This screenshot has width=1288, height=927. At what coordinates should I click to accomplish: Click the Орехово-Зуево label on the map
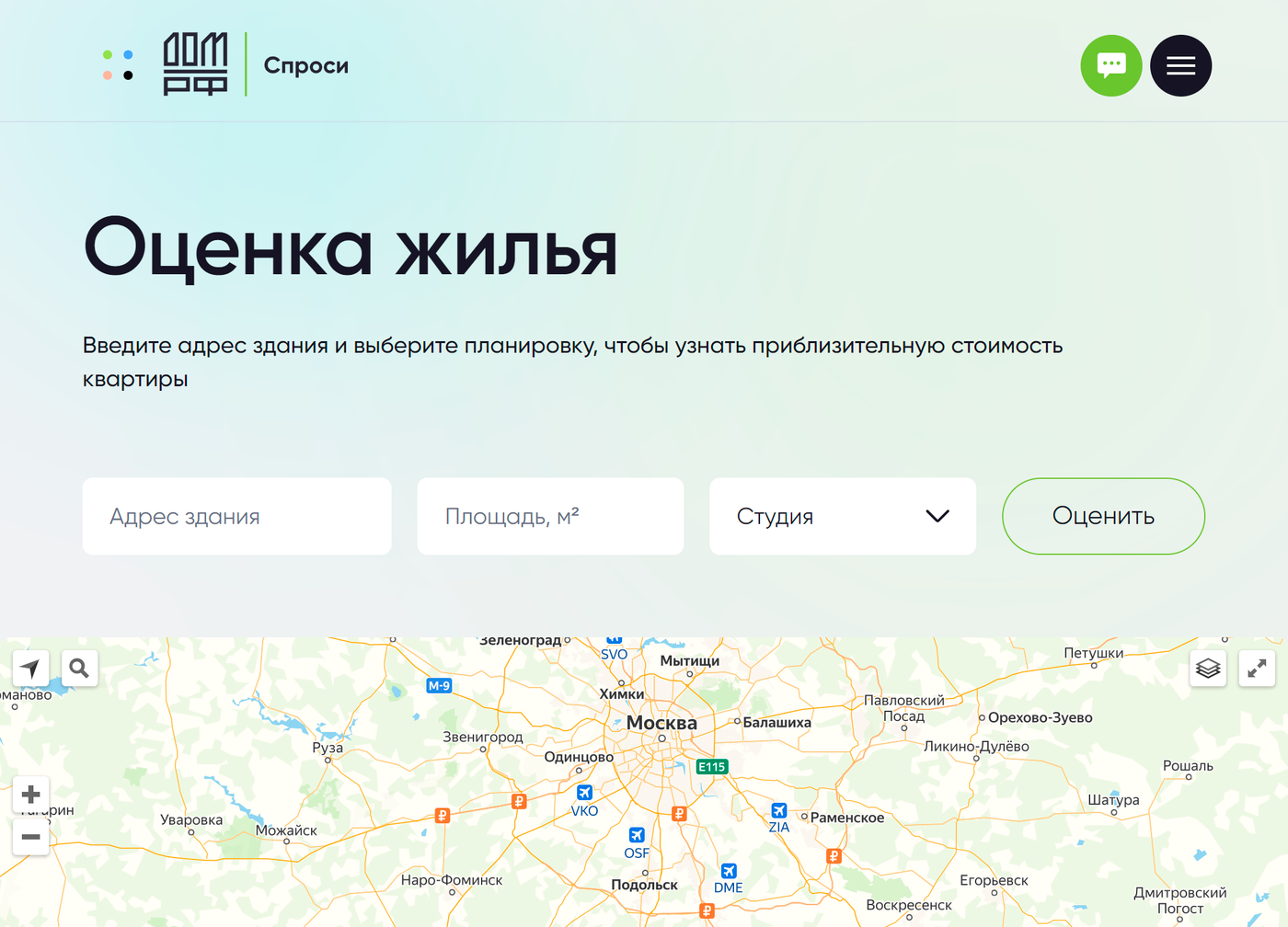(x=1041, y=717)
